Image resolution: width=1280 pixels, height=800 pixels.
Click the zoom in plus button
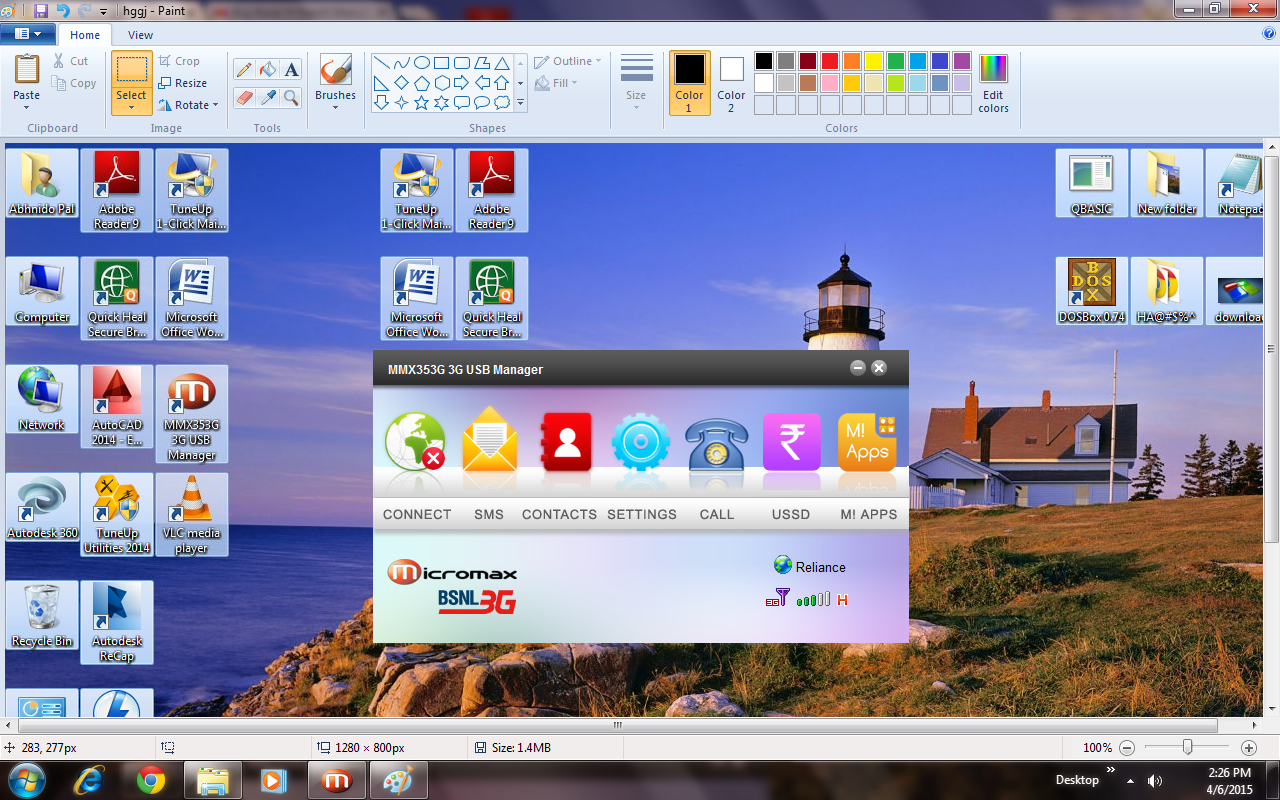pyautogui.click(x=1248, y=748)
